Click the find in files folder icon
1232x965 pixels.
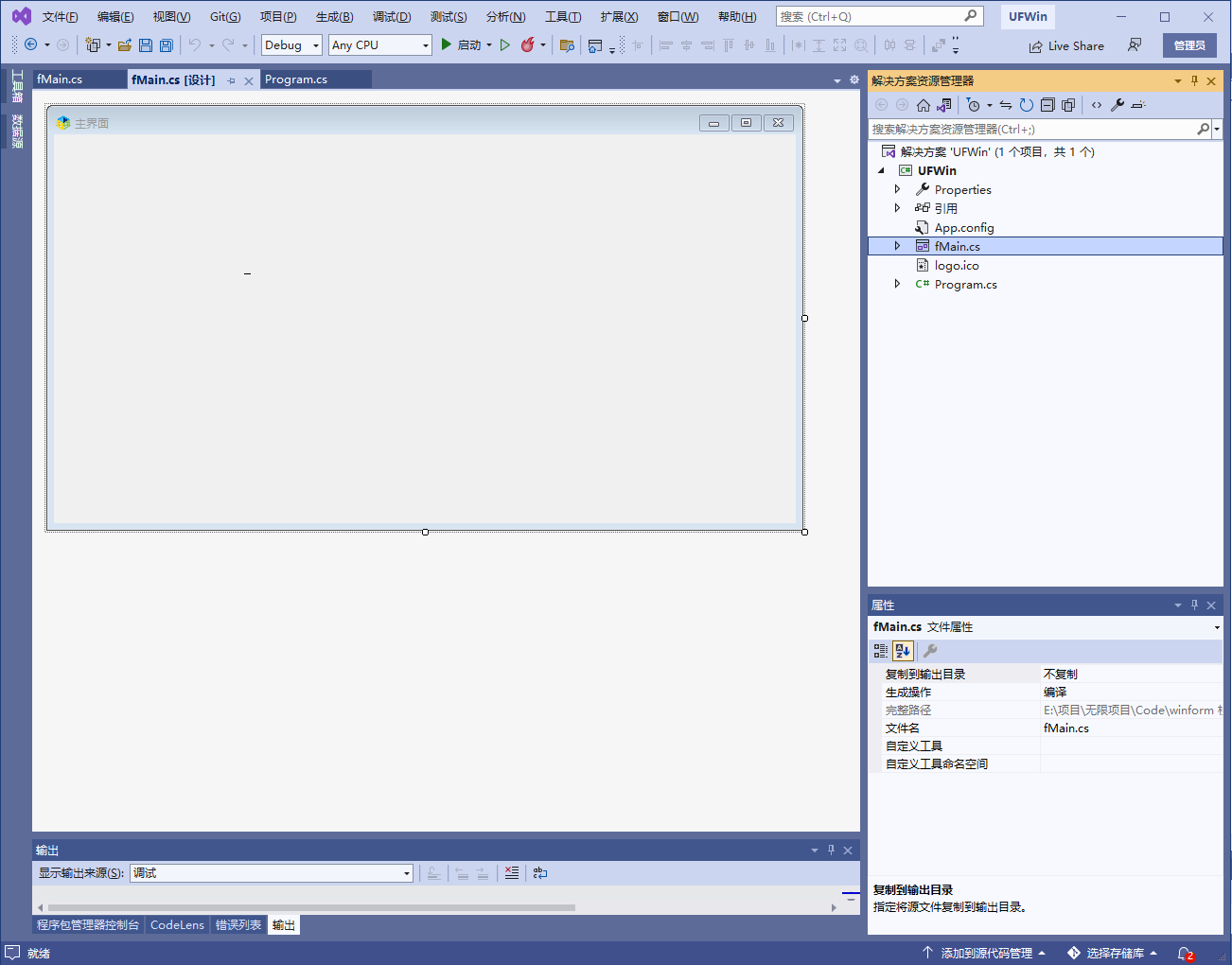567,45
